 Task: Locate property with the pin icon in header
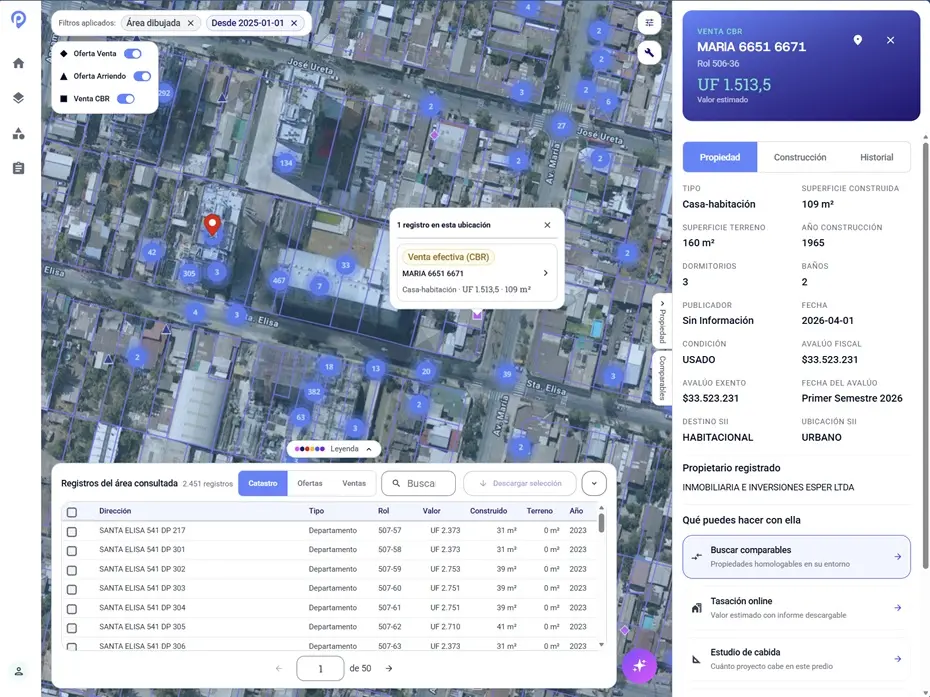click(858, 40)
